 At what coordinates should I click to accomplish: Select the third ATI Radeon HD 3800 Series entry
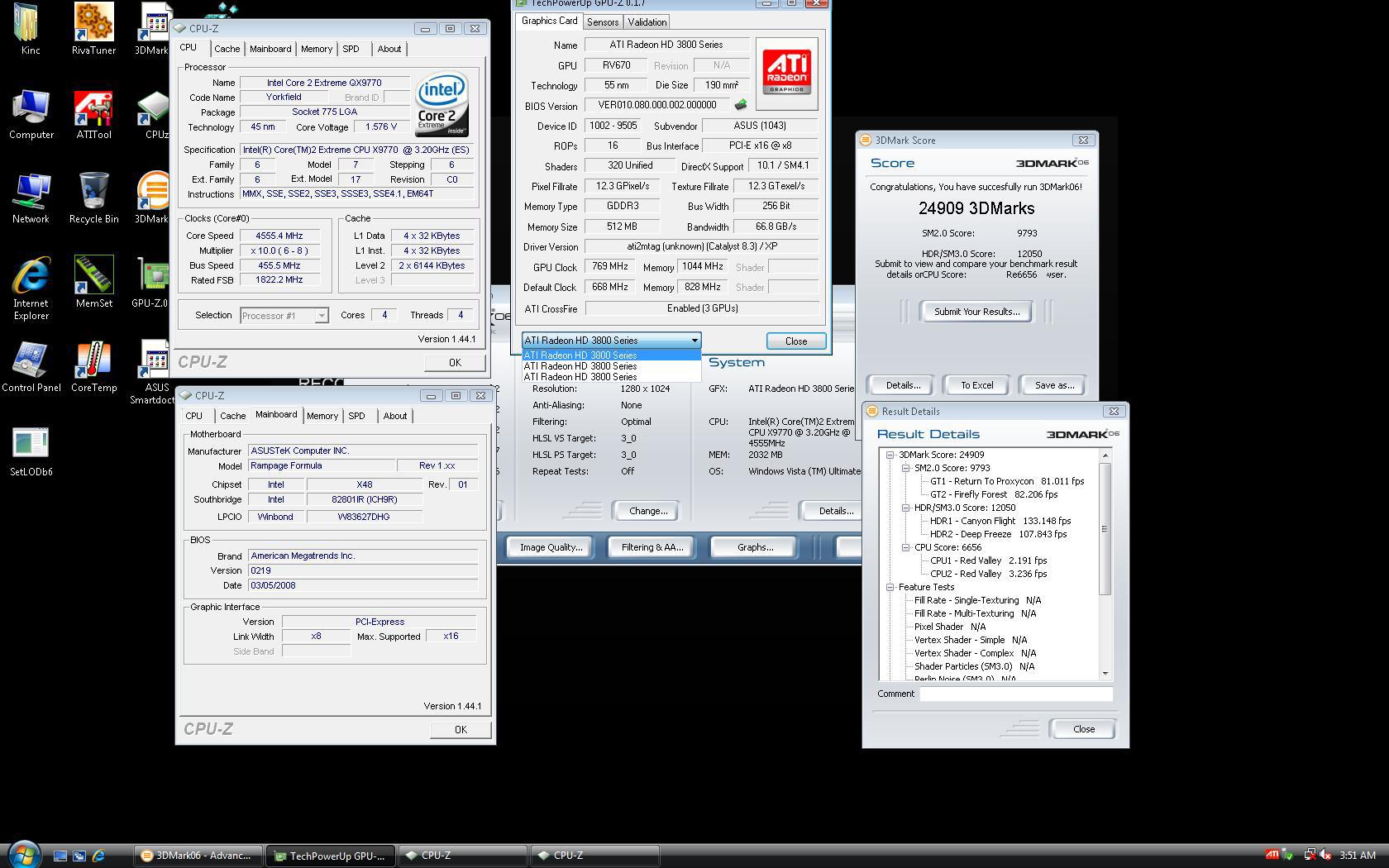(611, 377)
